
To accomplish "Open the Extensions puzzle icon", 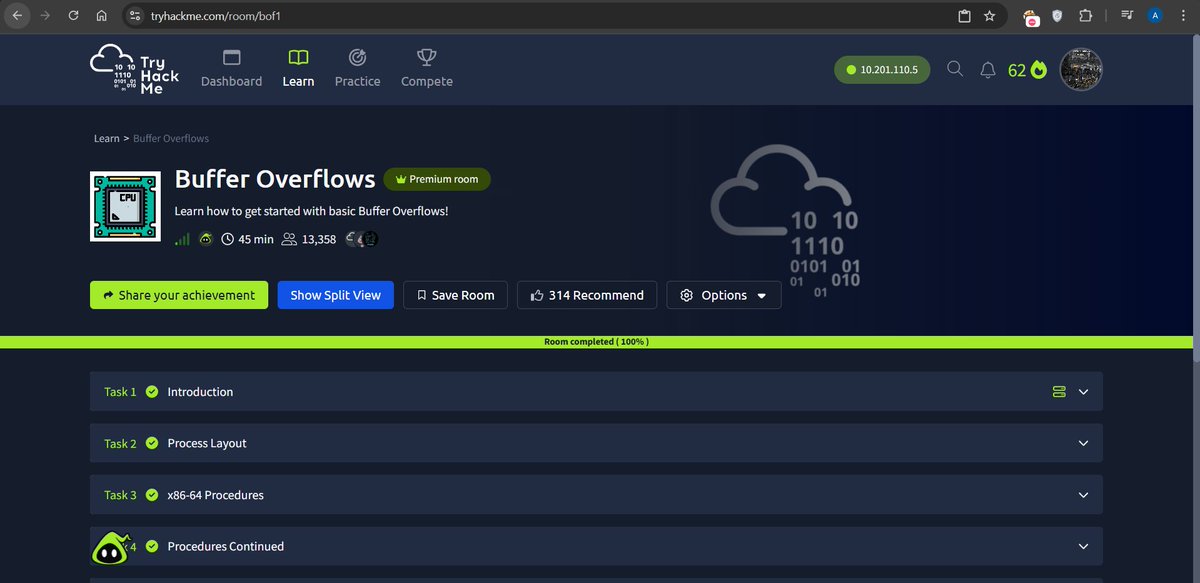I will pyautogui.click(x=1085, y=16).
